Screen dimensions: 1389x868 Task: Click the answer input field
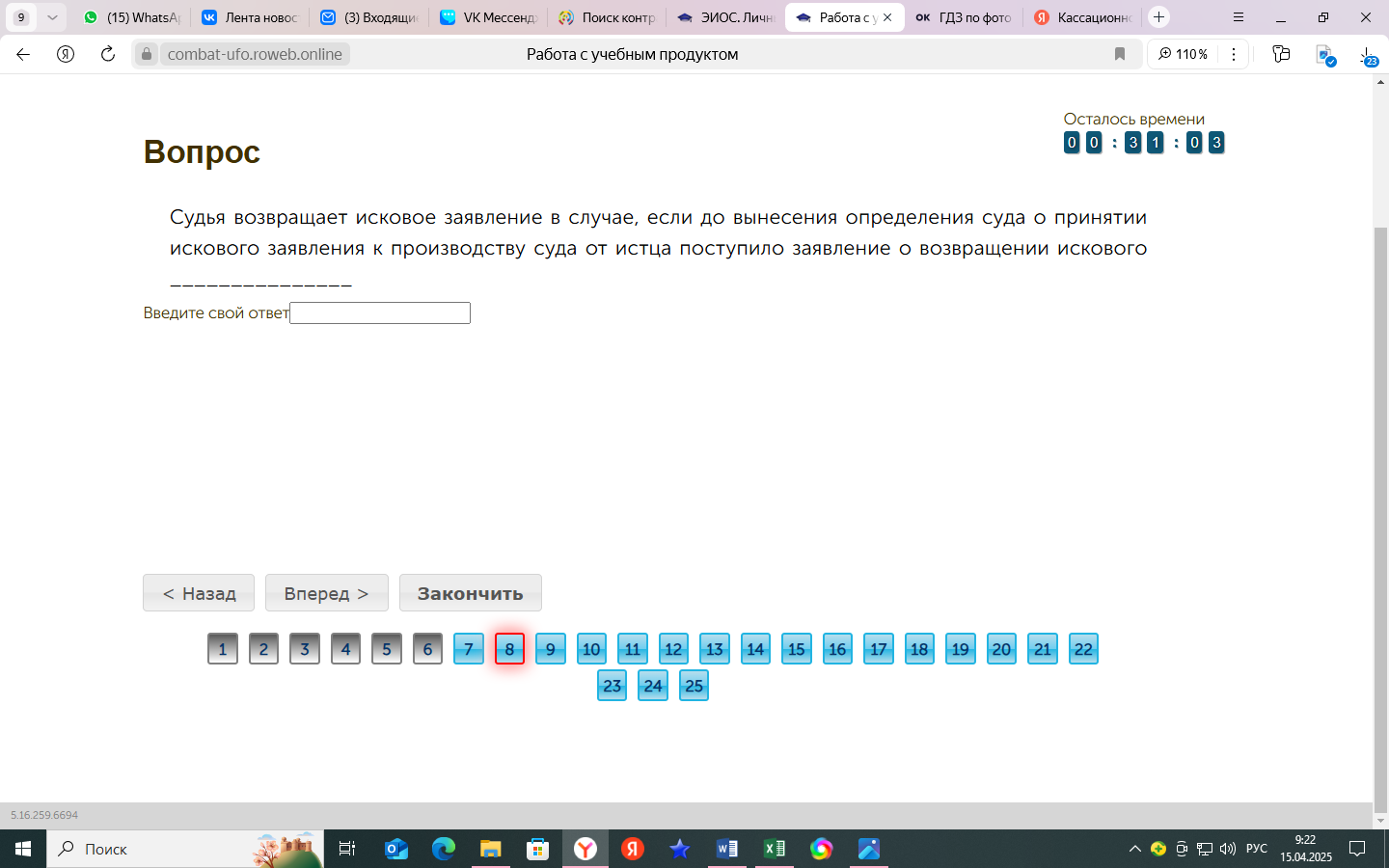coord(380,312)
